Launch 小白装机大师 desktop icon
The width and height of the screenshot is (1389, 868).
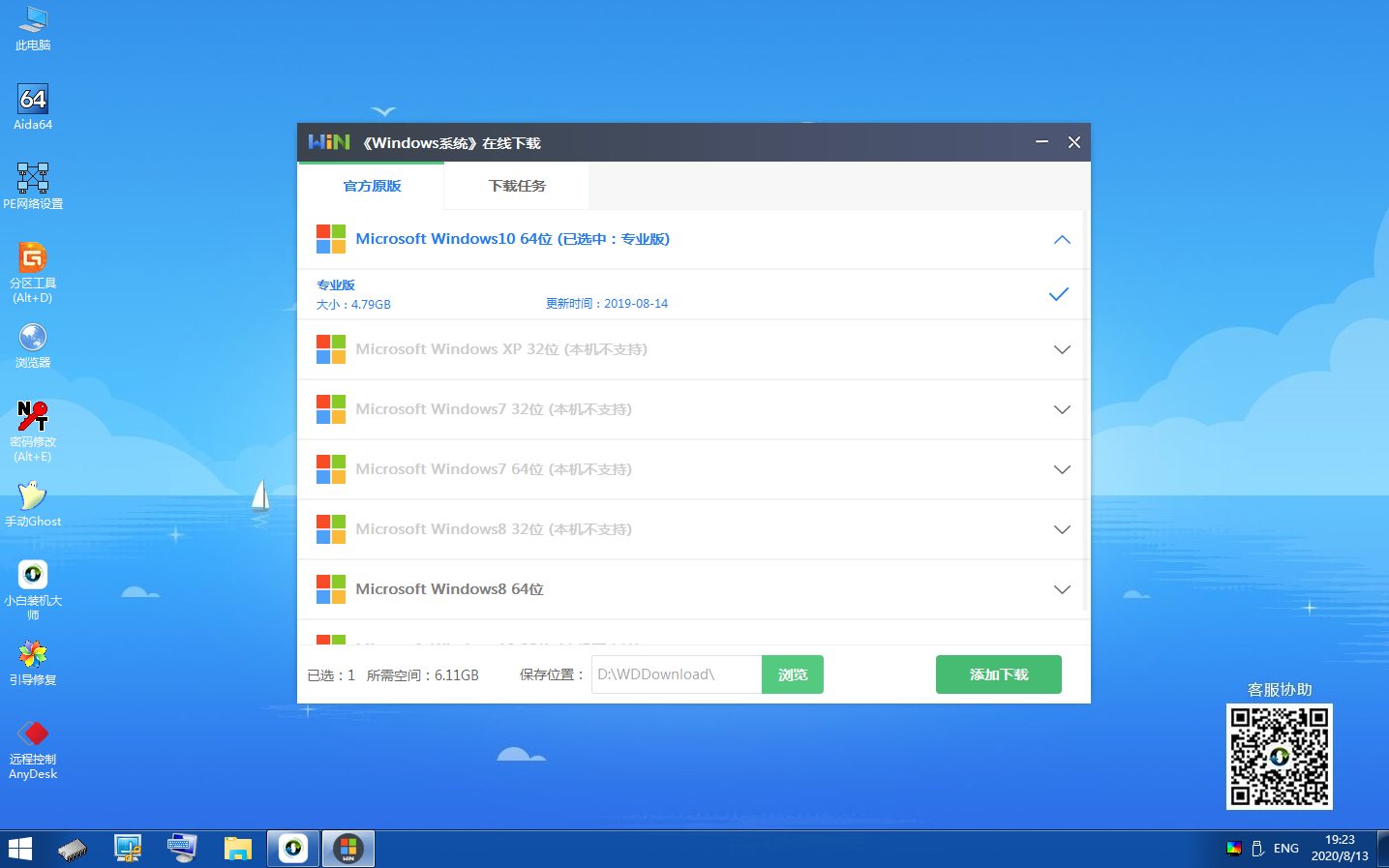click(33, 589)
